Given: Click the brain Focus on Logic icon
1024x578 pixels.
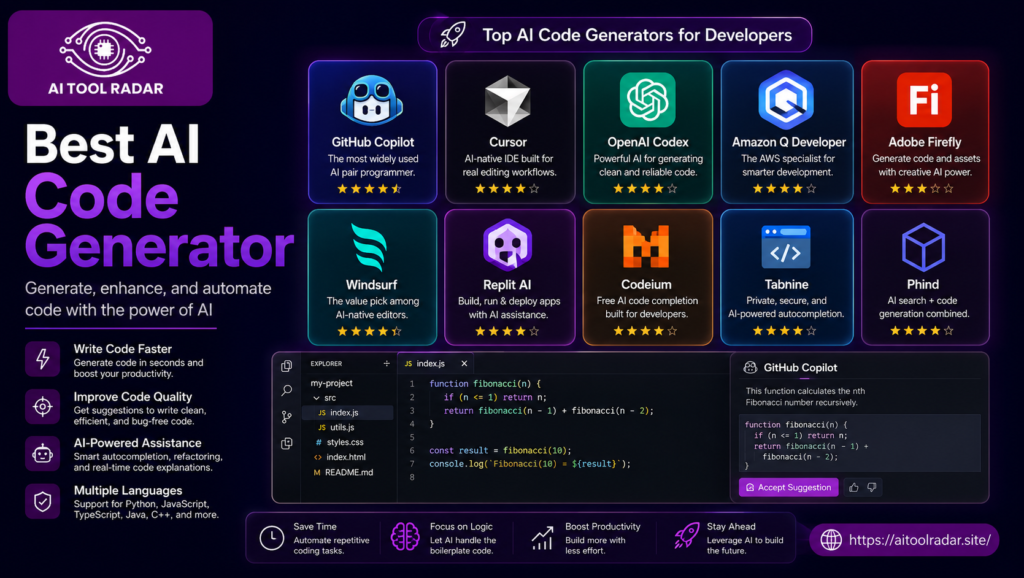Looking at the screenshot, I should click(x=405, y=537).
